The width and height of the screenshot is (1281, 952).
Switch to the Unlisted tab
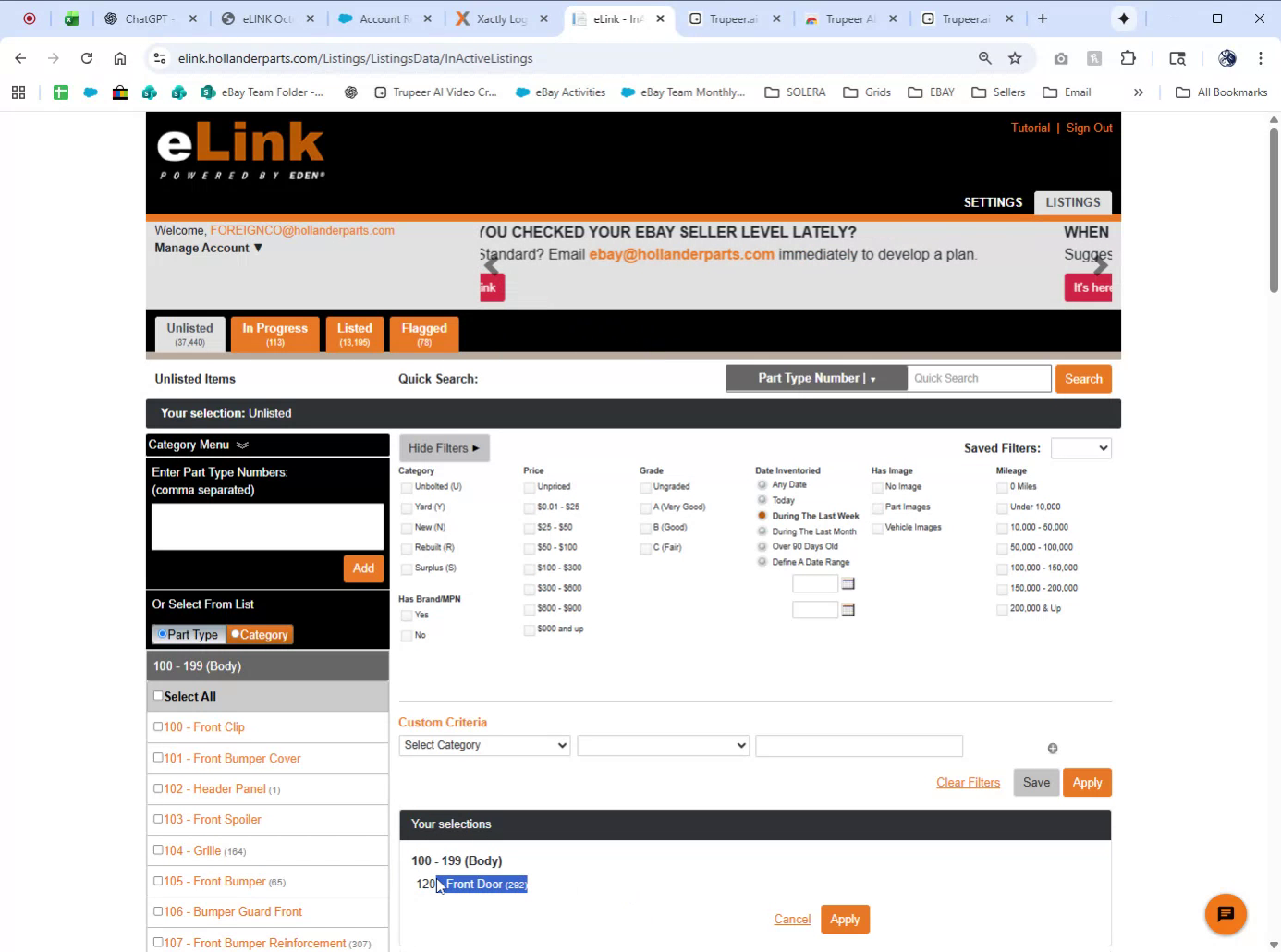pyautogui.click(x=189, y=334)
